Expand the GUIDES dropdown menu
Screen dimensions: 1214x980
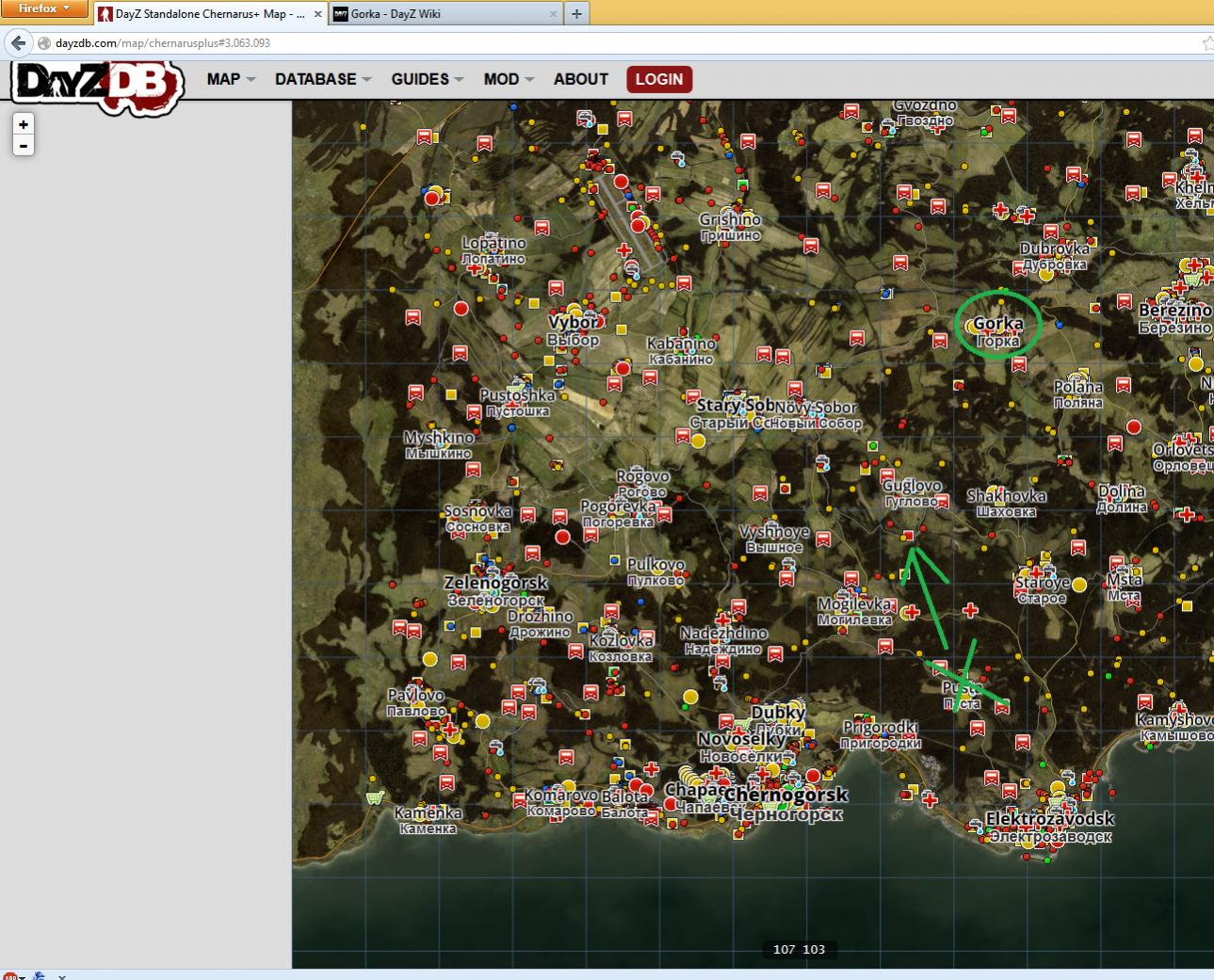tap(428, 79)
